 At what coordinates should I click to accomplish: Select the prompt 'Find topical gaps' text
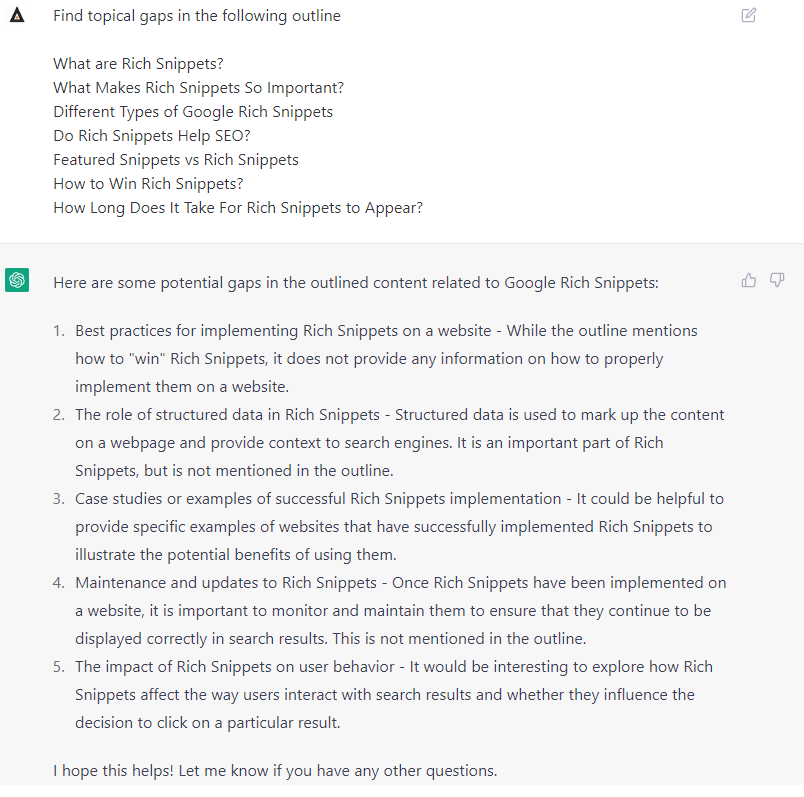coord(196,15)
